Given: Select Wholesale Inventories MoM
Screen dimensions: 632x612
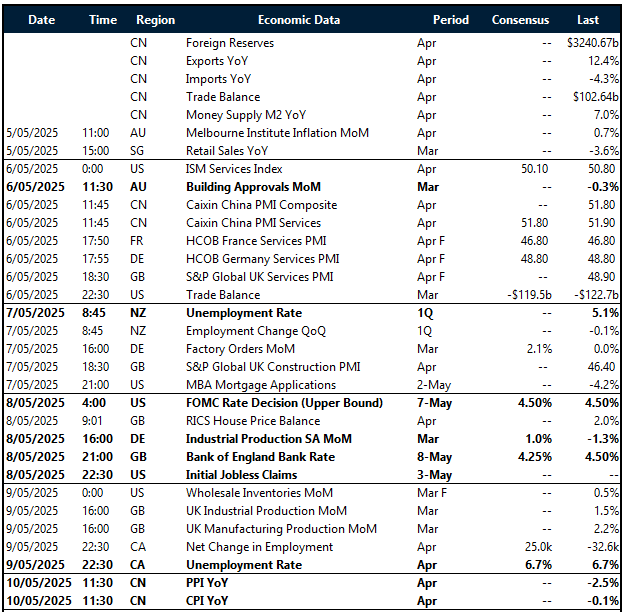Looking at the screenshot, I should 259,493.
